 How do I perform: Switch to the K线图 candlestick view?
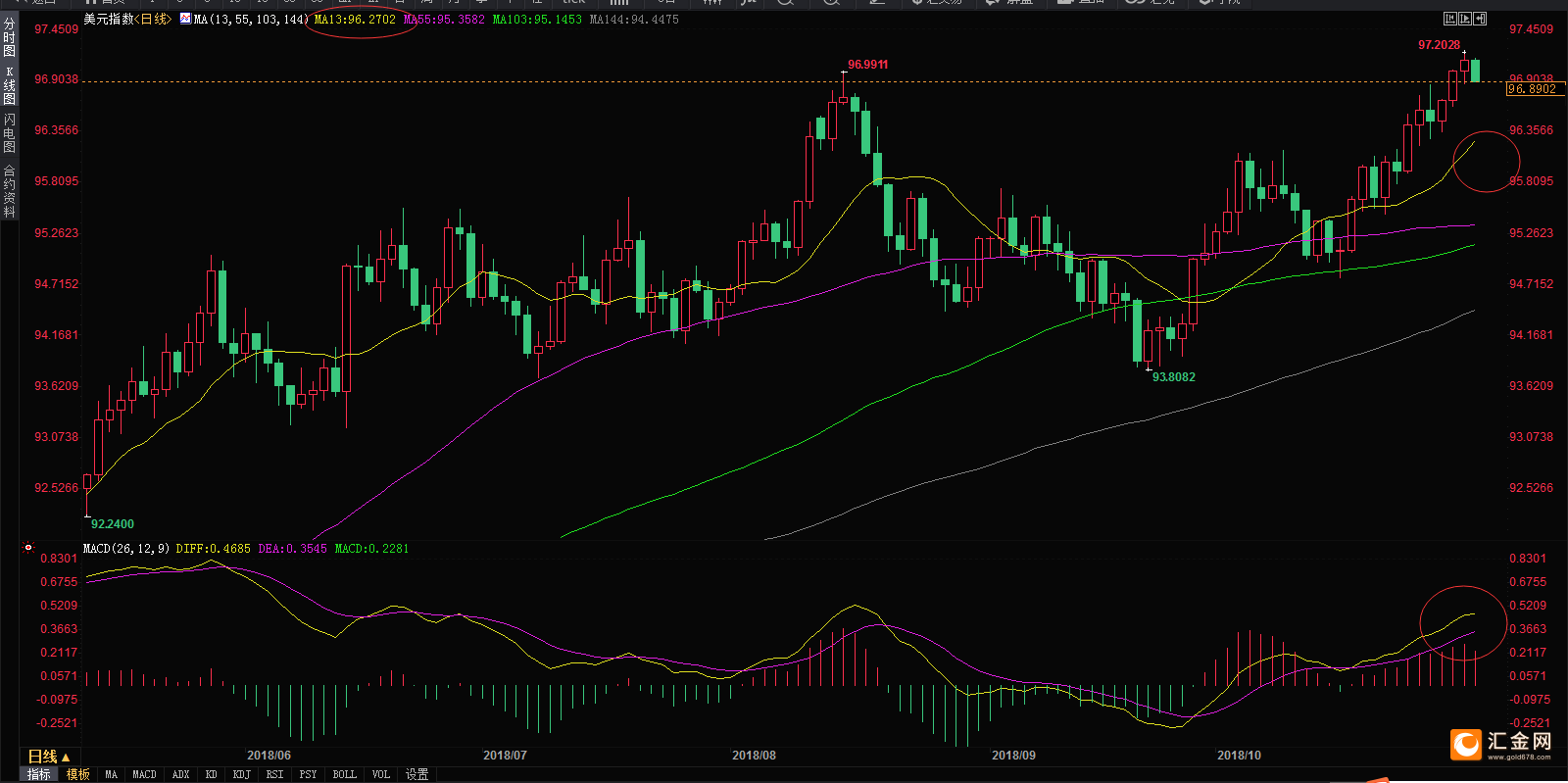9,85
